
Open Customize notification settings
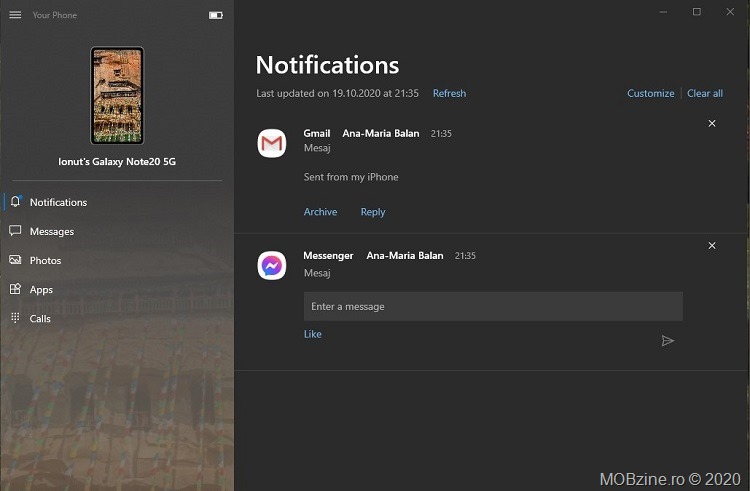[x=651, y=93]
